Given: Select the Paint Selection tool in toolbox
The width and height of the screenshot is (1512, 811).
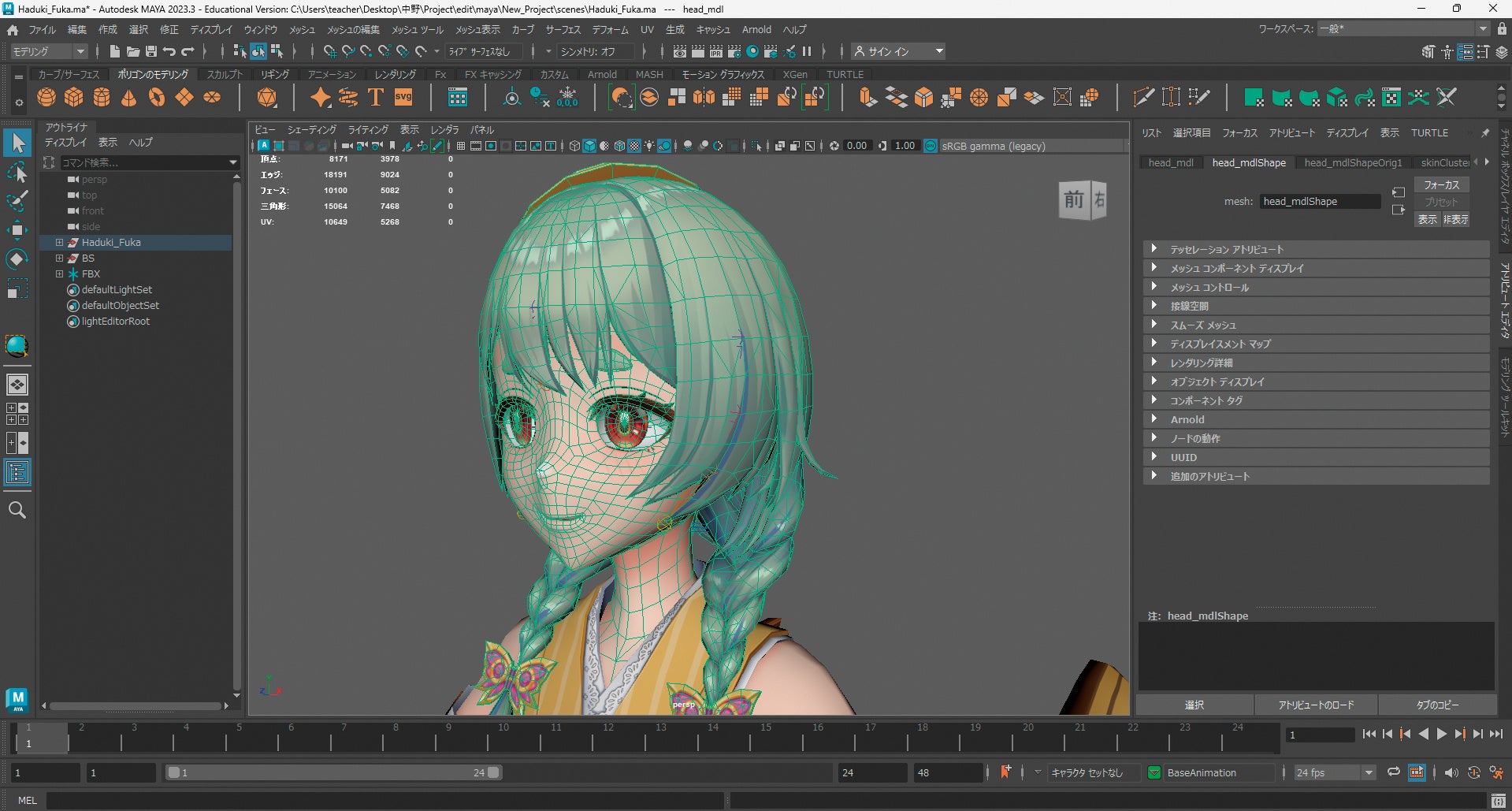Looking at the screenshot, I should (17, 201).
